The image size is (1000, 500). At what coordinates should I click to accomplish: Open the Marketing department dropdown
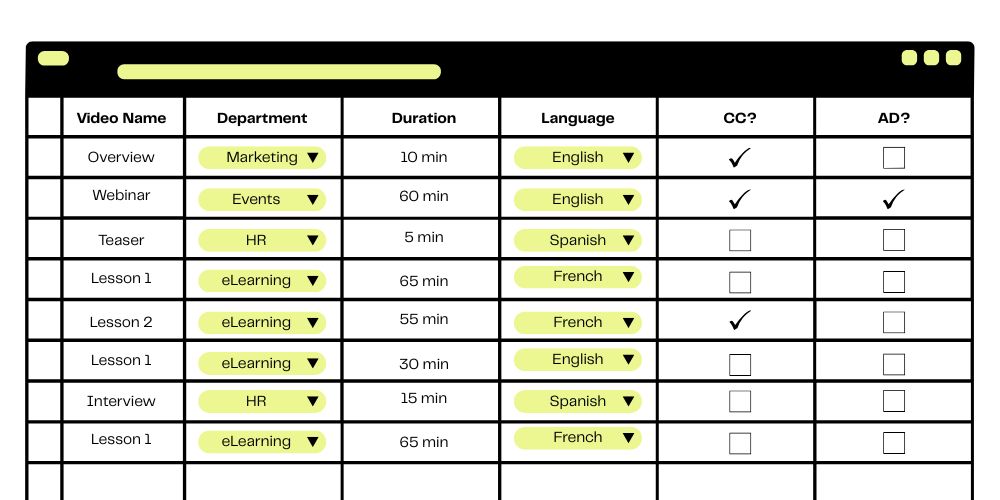(x=262, y=158)
